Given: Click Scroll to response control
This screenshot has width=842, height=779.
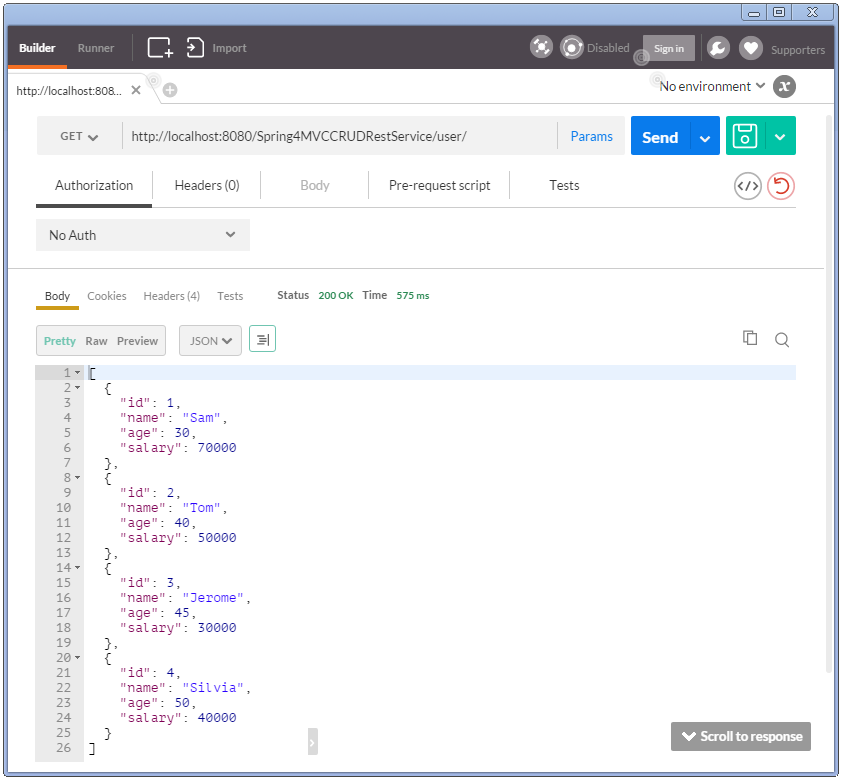Looking at the screenshot, I should pos(740,736).
